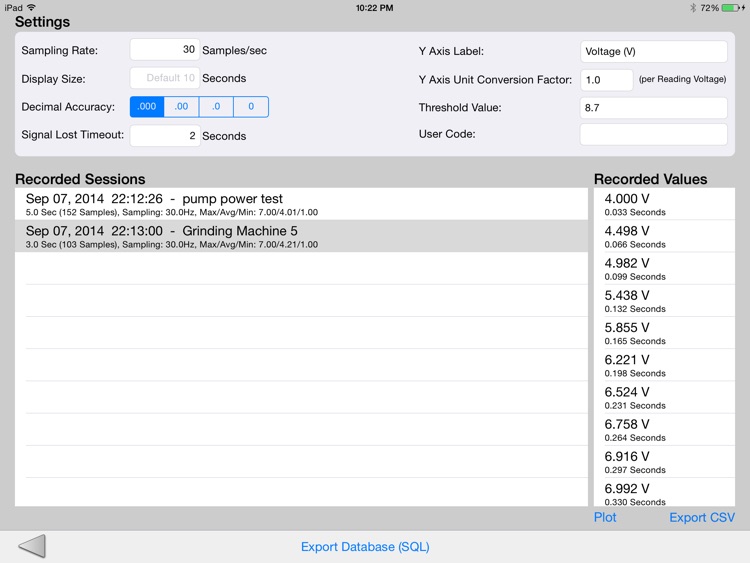Select the 6.916 V recorded value
This screenshot has width=750, height=563.
click(664, 462)
